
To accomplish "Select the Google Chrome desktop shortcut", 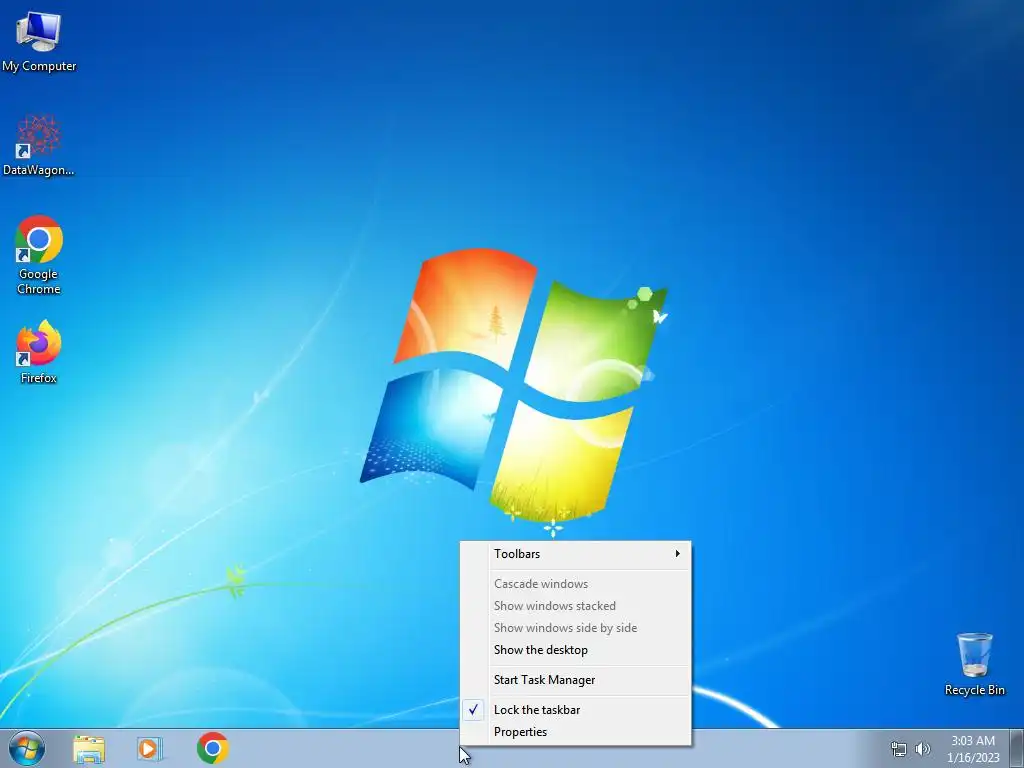I will coord(39,255).
